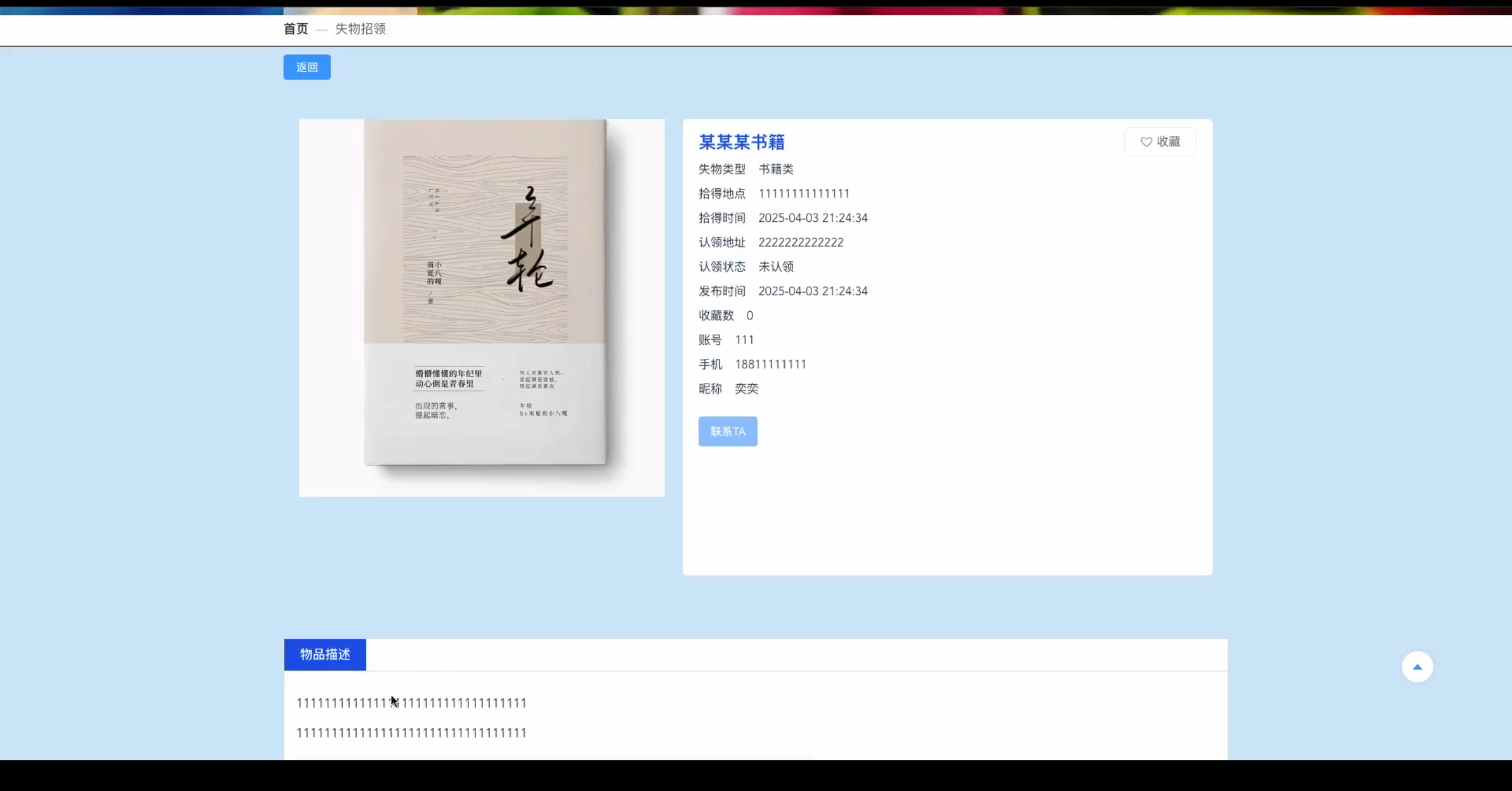Click the book cover image

pyautogui.click(x=481, y=308)
